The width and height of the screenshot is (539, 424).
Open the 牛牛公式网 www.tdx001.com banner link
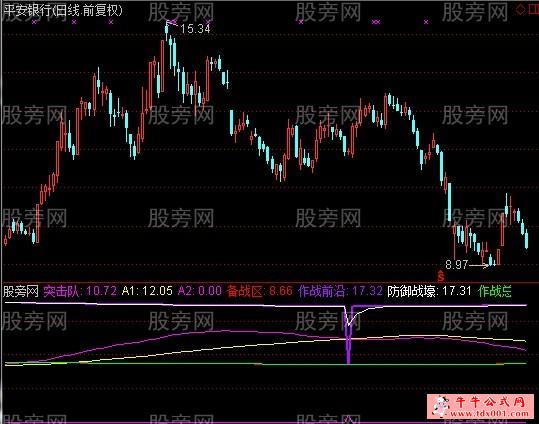tap(481, 406)
